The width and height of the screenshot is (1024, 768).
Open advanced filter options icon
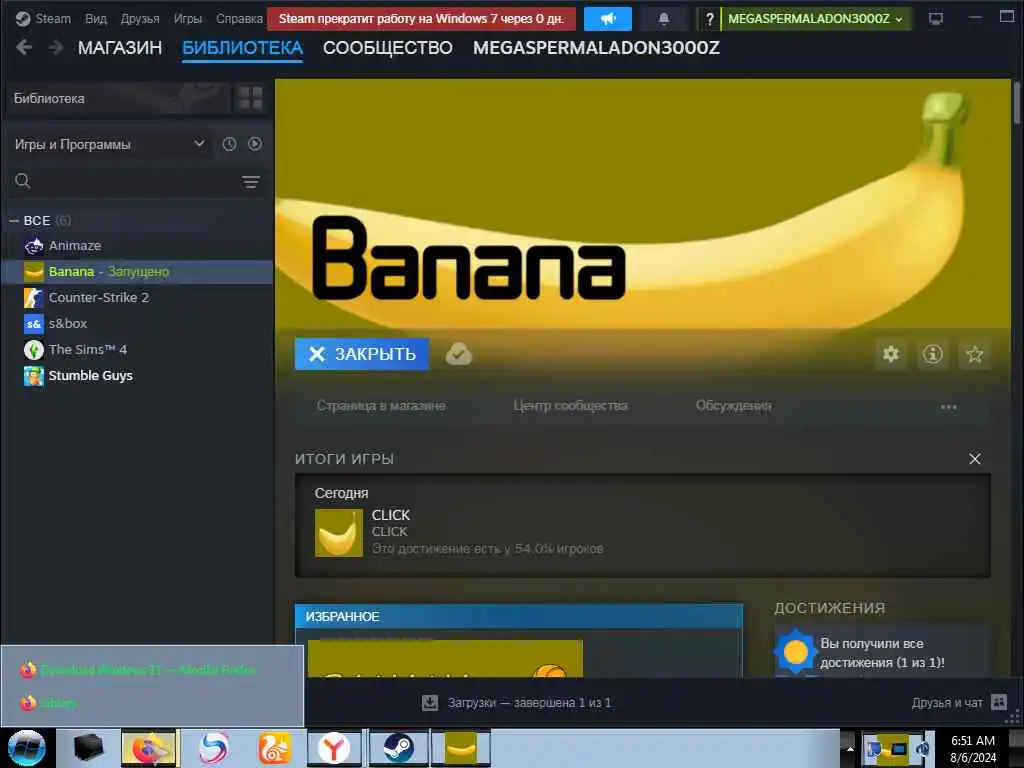[251, 182]
